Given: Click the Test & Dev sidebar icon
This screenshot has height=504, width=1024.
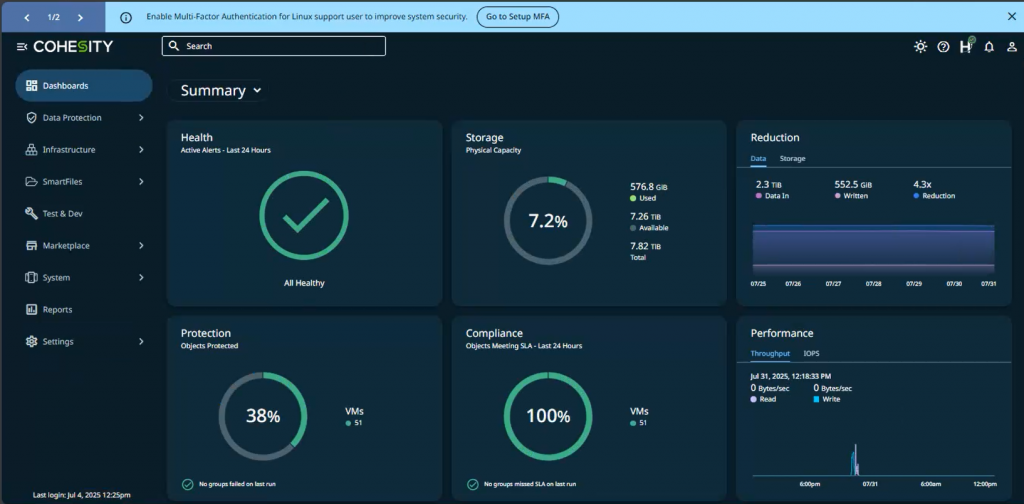Looking at the screenshot, I should [32, 214].
